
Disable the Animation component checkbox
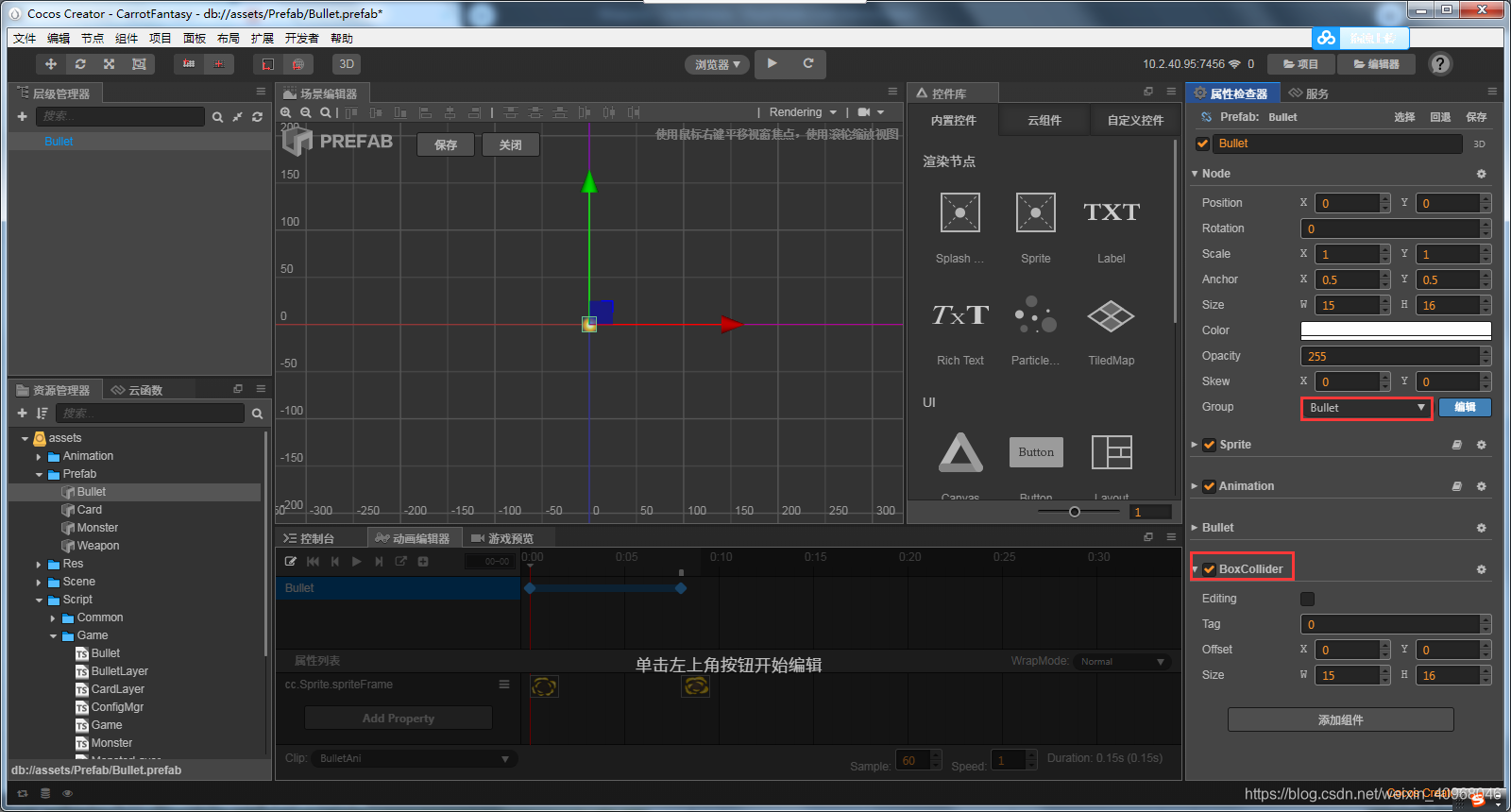[x=1209, y=486]
